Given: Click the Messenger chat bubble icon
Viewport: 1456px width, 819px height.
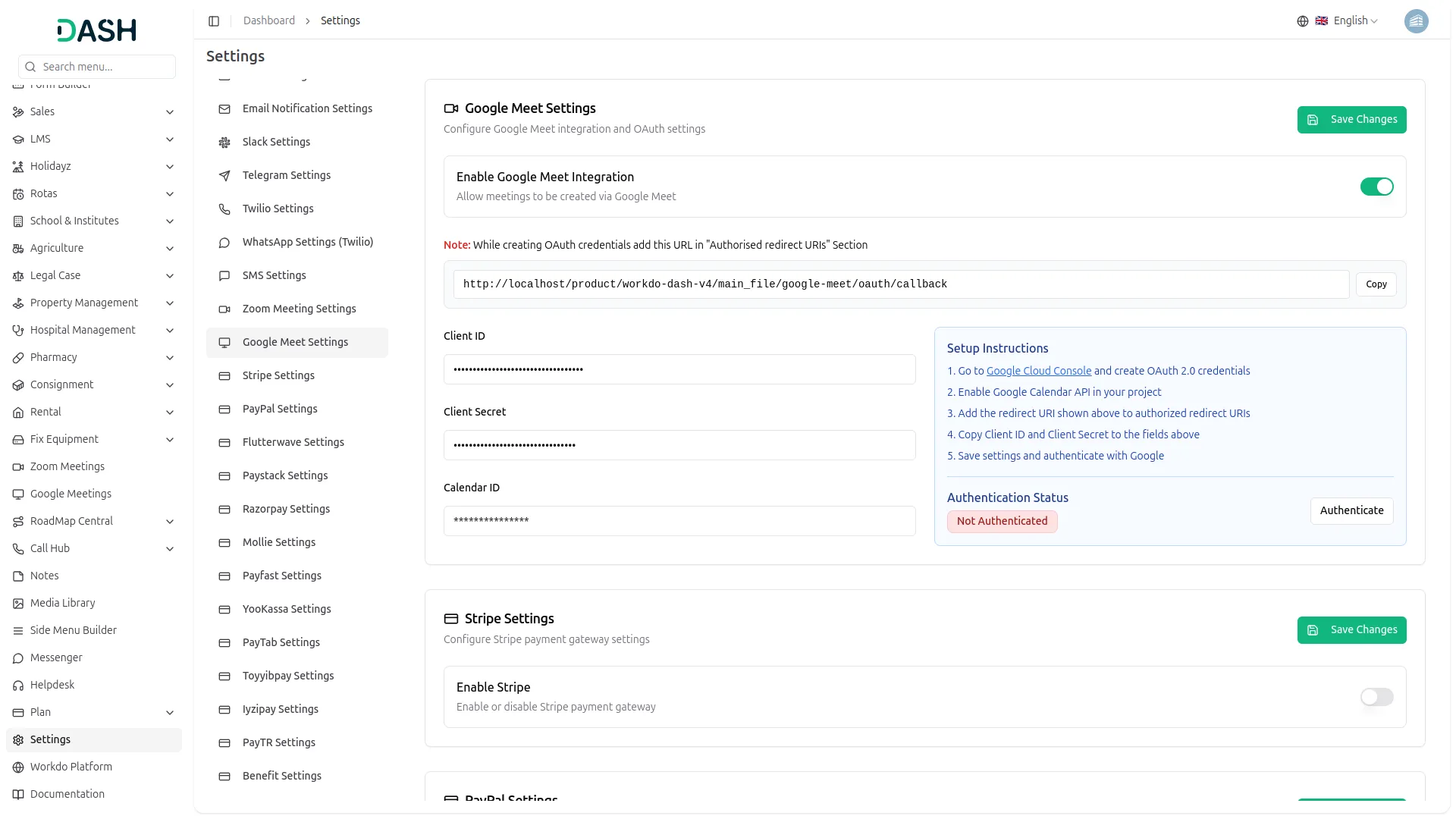Looking at the screenshot, I should pyautogui.click(x=18, y=658).
